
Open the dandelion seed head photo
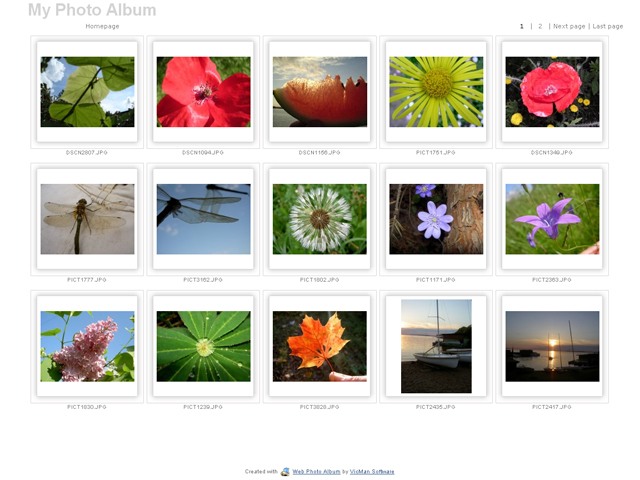(x=319, y=219)
